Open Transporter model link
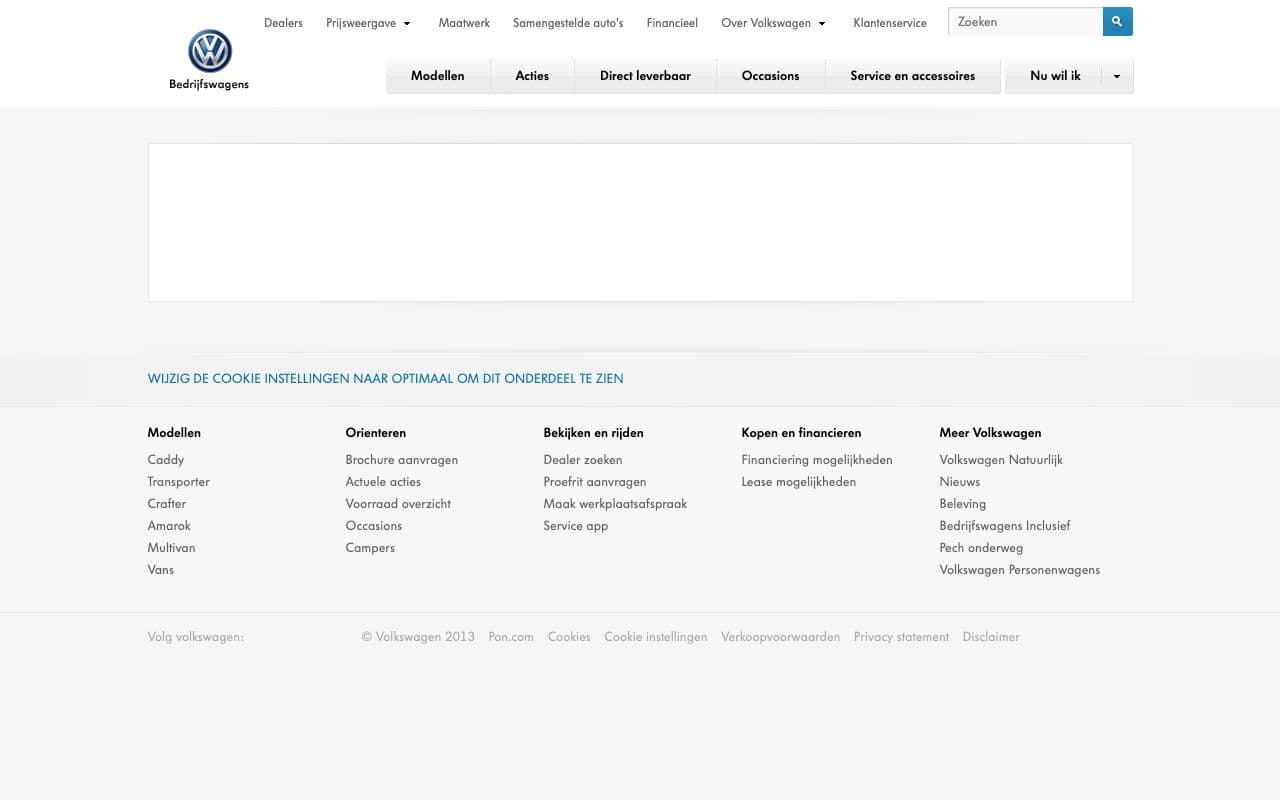The width and height of the screenshot is (1280, 800). click(179, 482)
